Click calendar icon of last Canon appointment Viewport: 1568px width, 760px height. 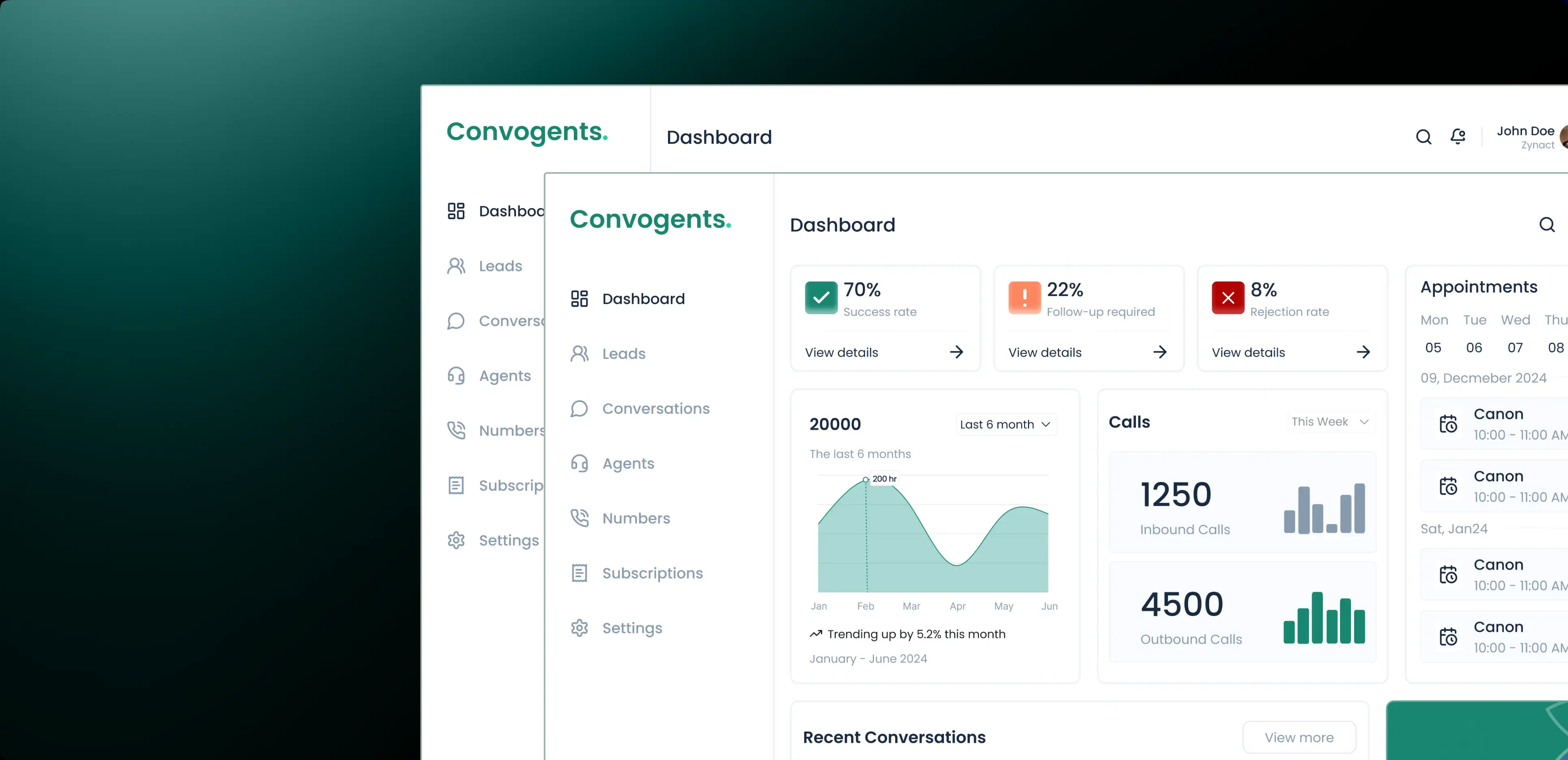(x=1448, y=637)
